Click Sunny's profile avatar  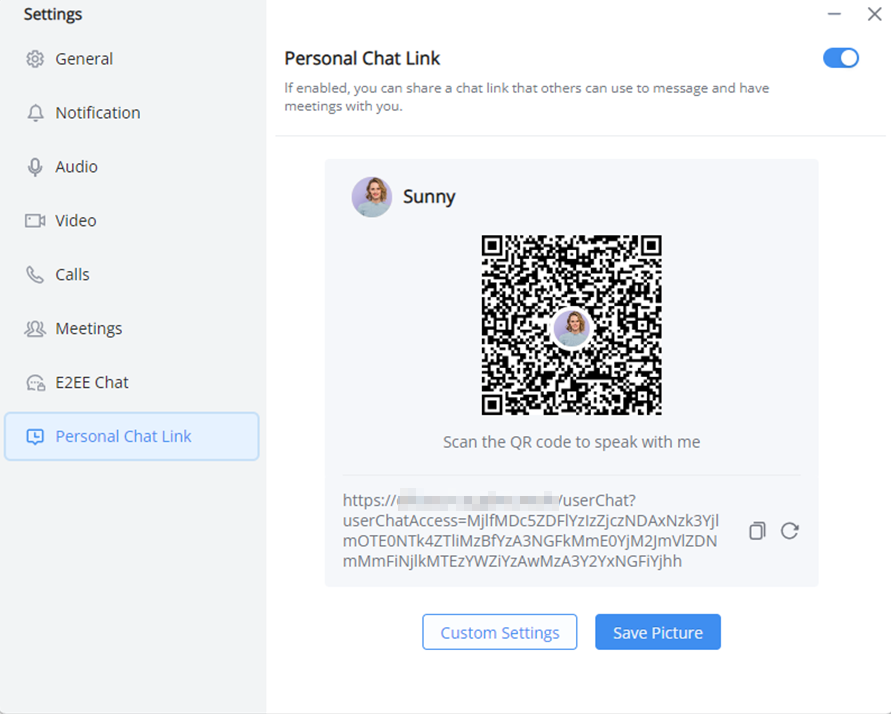point(372,197)
